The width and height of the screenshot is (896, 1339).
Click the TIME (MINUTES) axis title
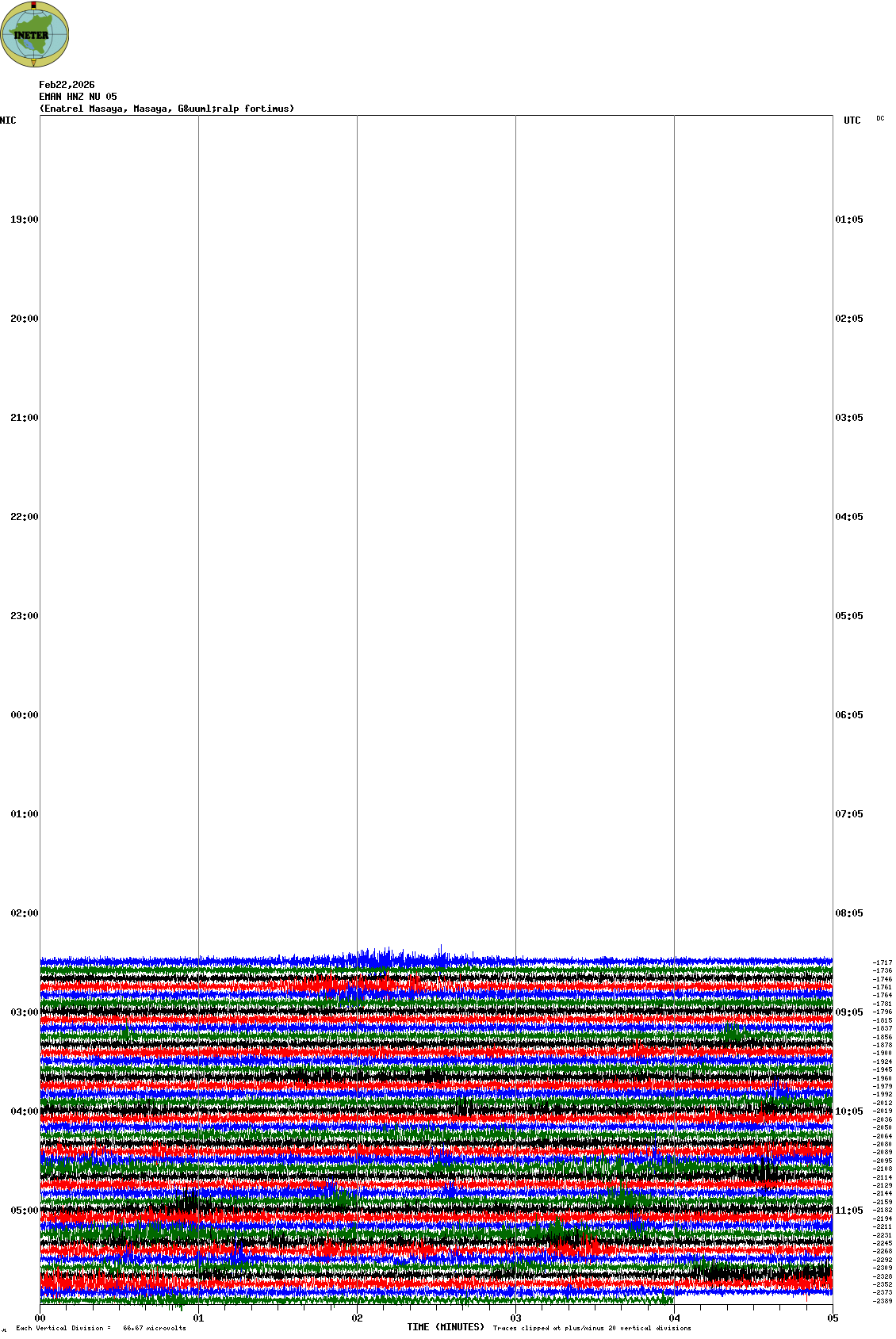[x=446, y=1327]
